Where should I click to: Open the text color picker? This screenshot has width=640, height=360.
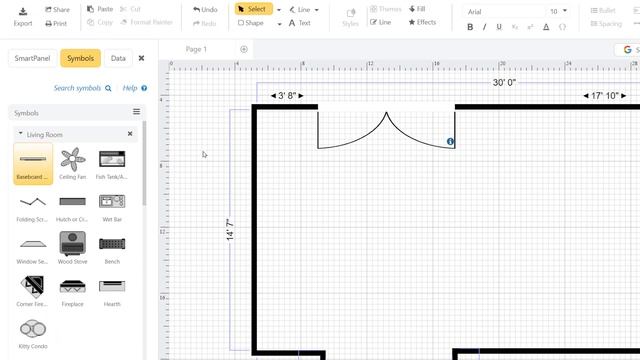coord(546,27)
